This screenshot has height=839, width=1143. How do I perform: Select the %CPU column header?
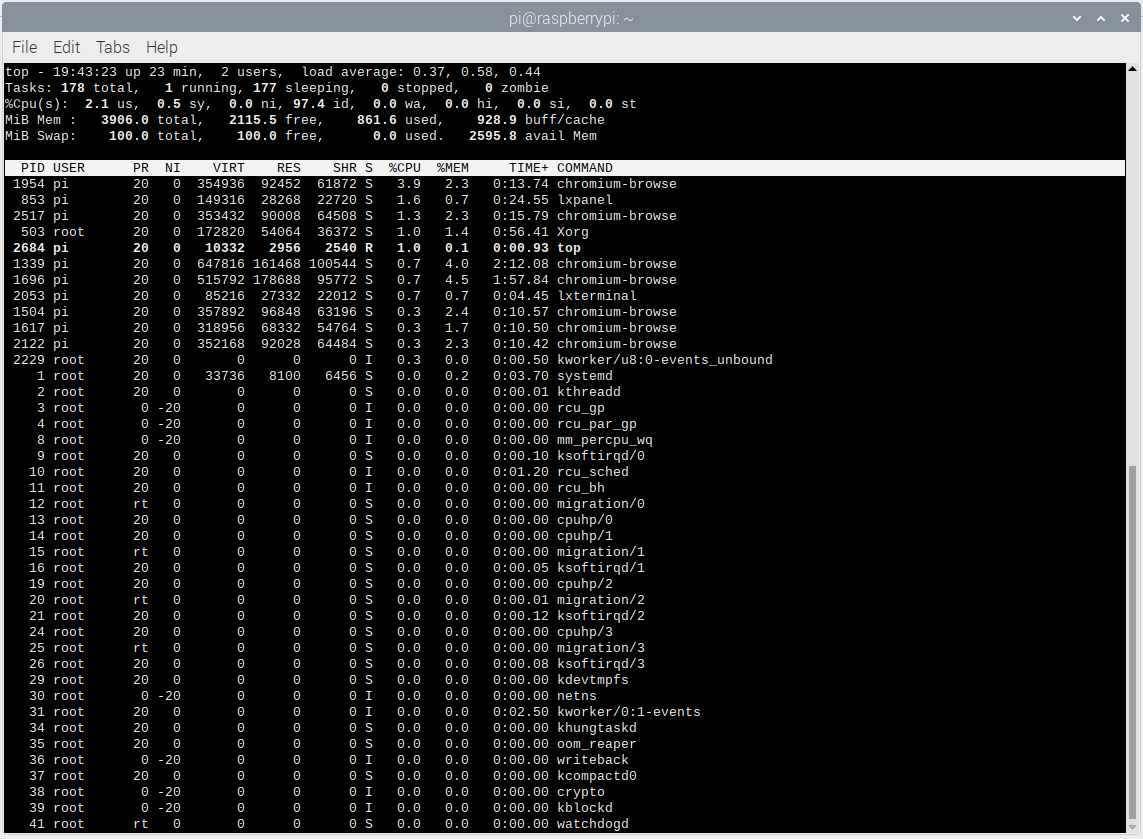pyautogui.click(x=404, y=167)
